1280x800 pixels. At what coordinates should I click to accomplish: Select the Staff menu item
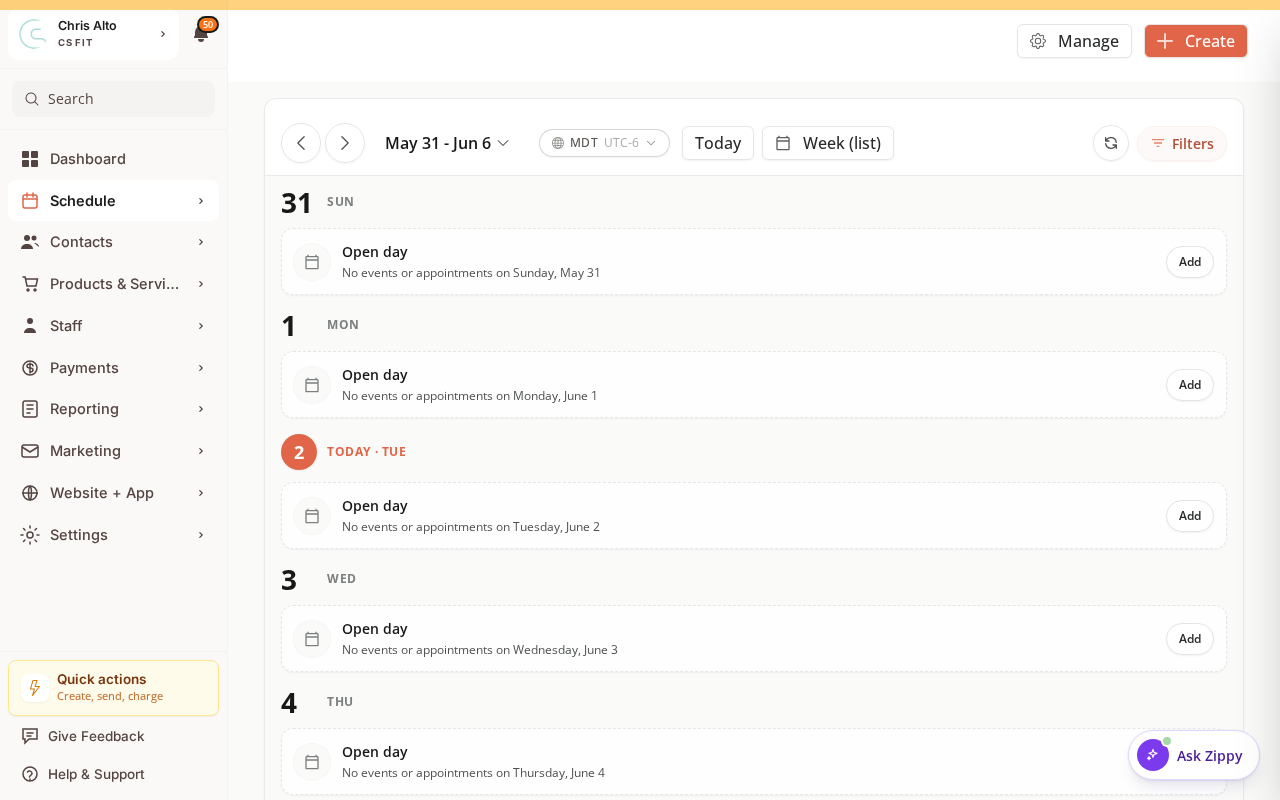pos(113,326)
